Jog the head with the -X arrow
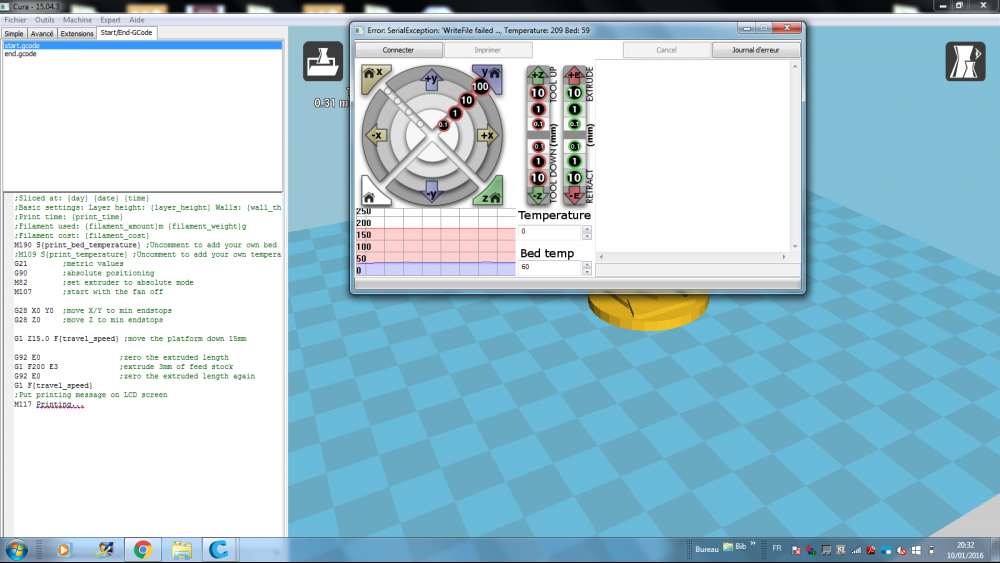Viewport: 1000px width, 563px height. (376, 135)
